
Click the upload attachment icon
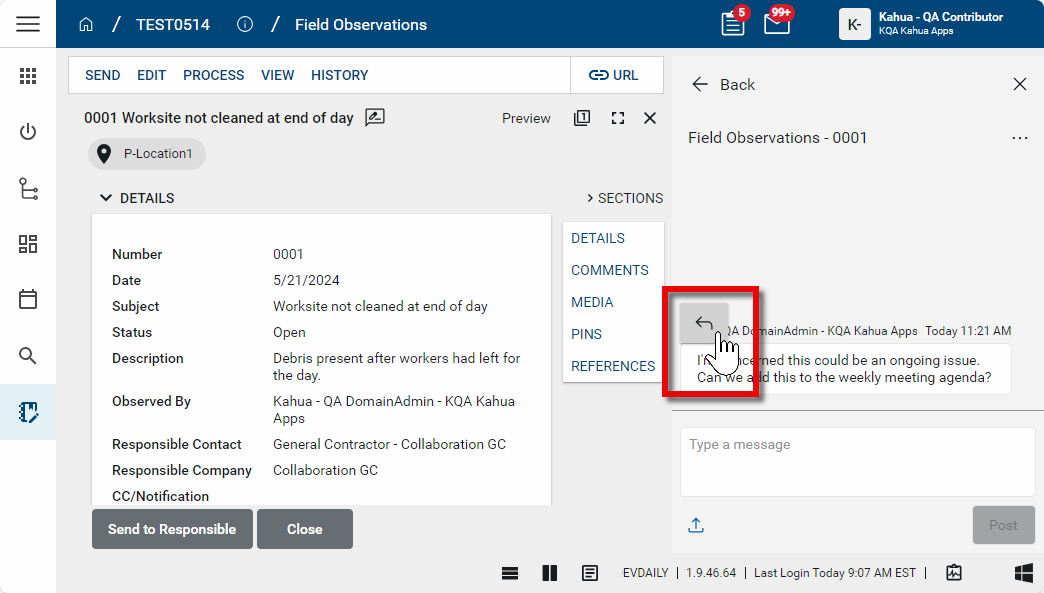tap(697, 525)
